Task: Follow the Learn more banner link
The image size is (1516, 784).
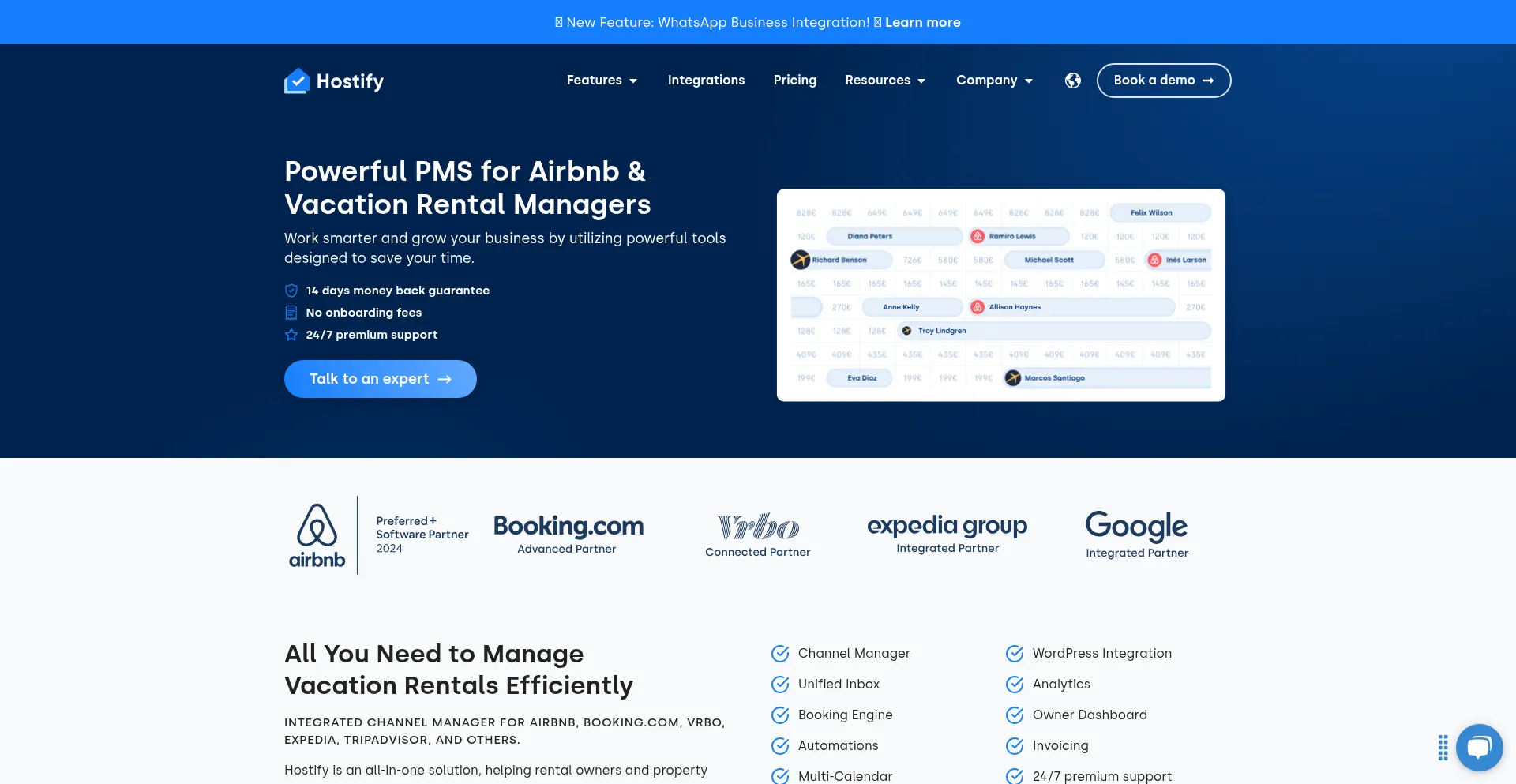Action: click(x=922, y=22)
